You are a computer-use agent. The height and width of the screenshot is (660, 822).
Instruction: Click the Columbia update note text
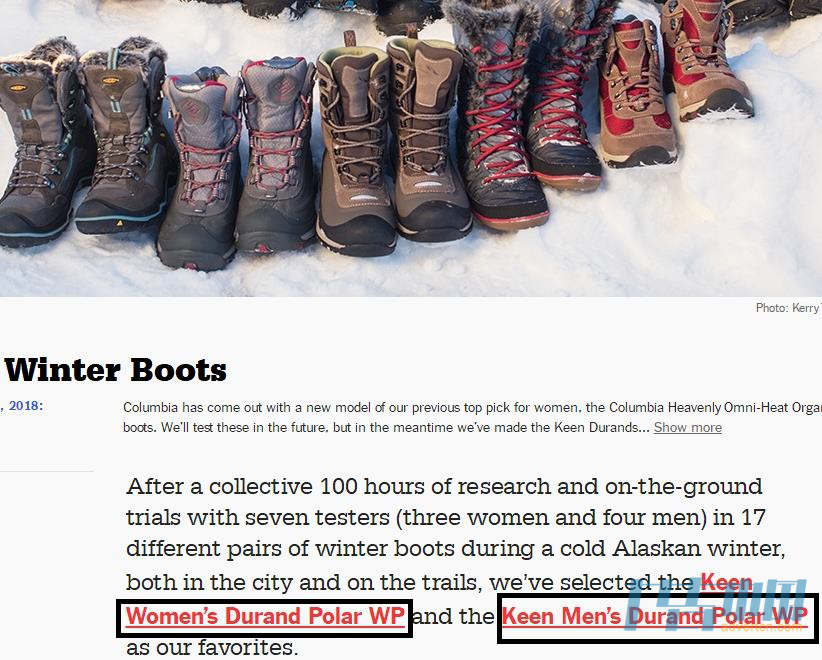click(x=472, y=417)
